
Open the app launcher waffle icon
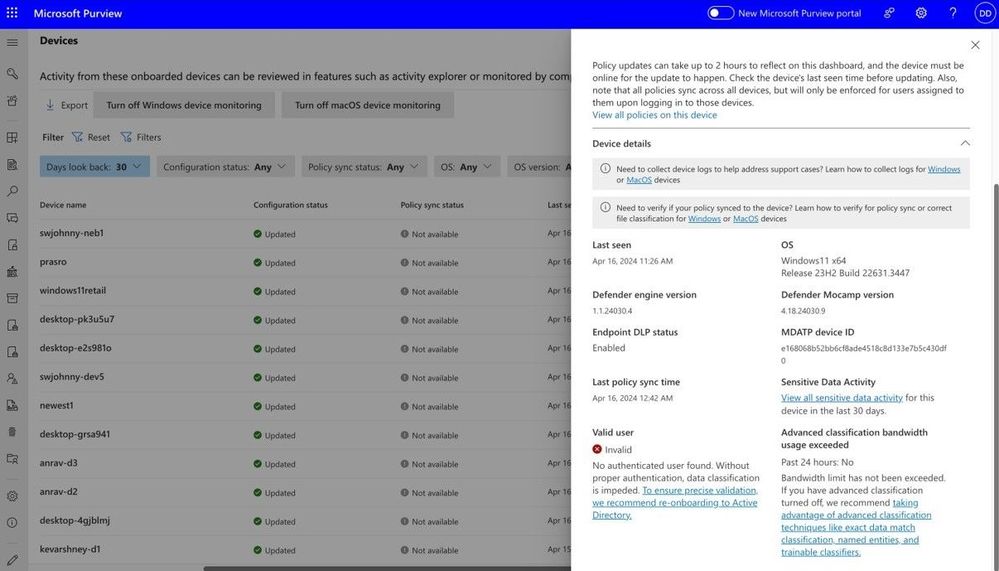point(12,13)
